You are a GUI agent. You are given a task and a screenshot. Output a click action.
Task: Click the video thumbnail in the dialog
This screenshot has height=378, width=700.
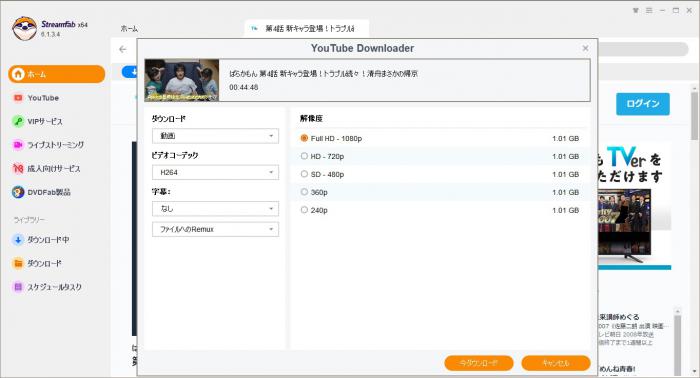pyautogui.click(x=182, y=80)
